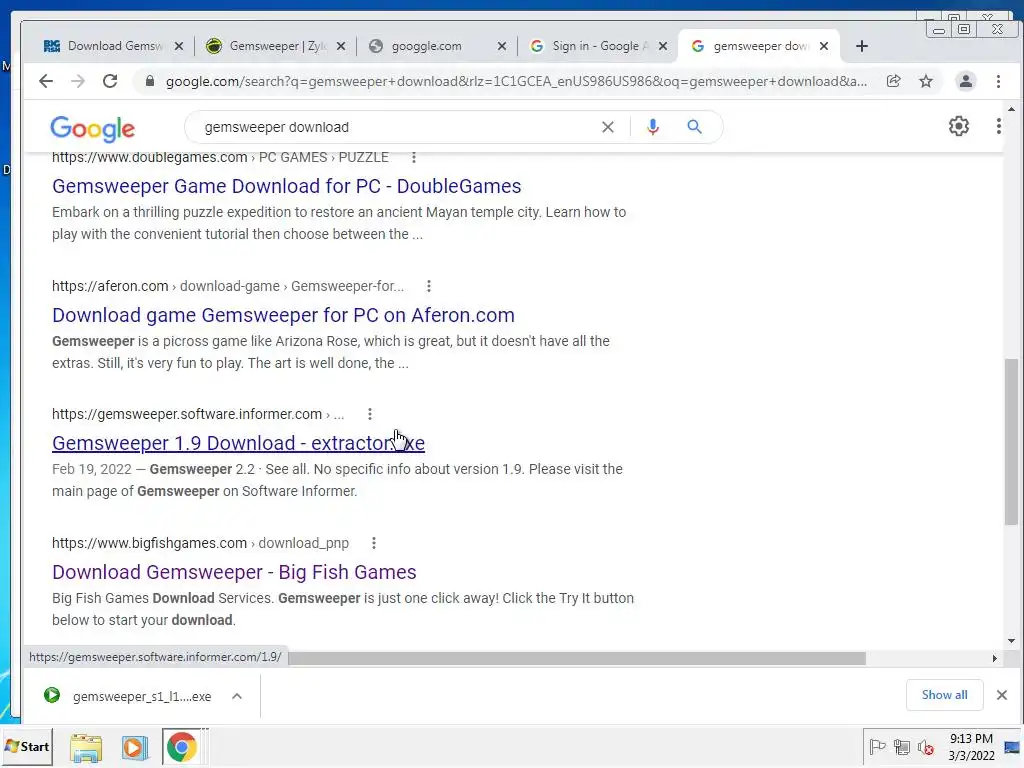Open more options for the doublegames.com result

pos(413,157)
